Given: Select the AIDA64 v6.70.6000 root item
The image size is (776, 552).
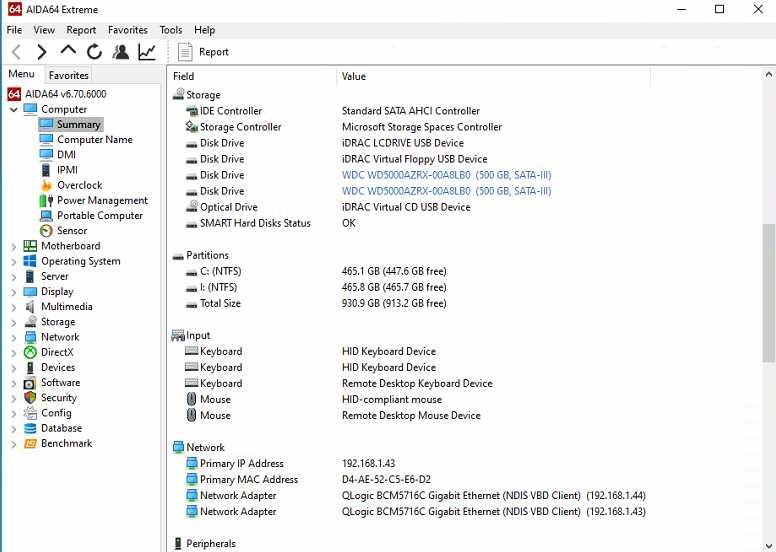Looking at the screenshot, I should [65, 94].
